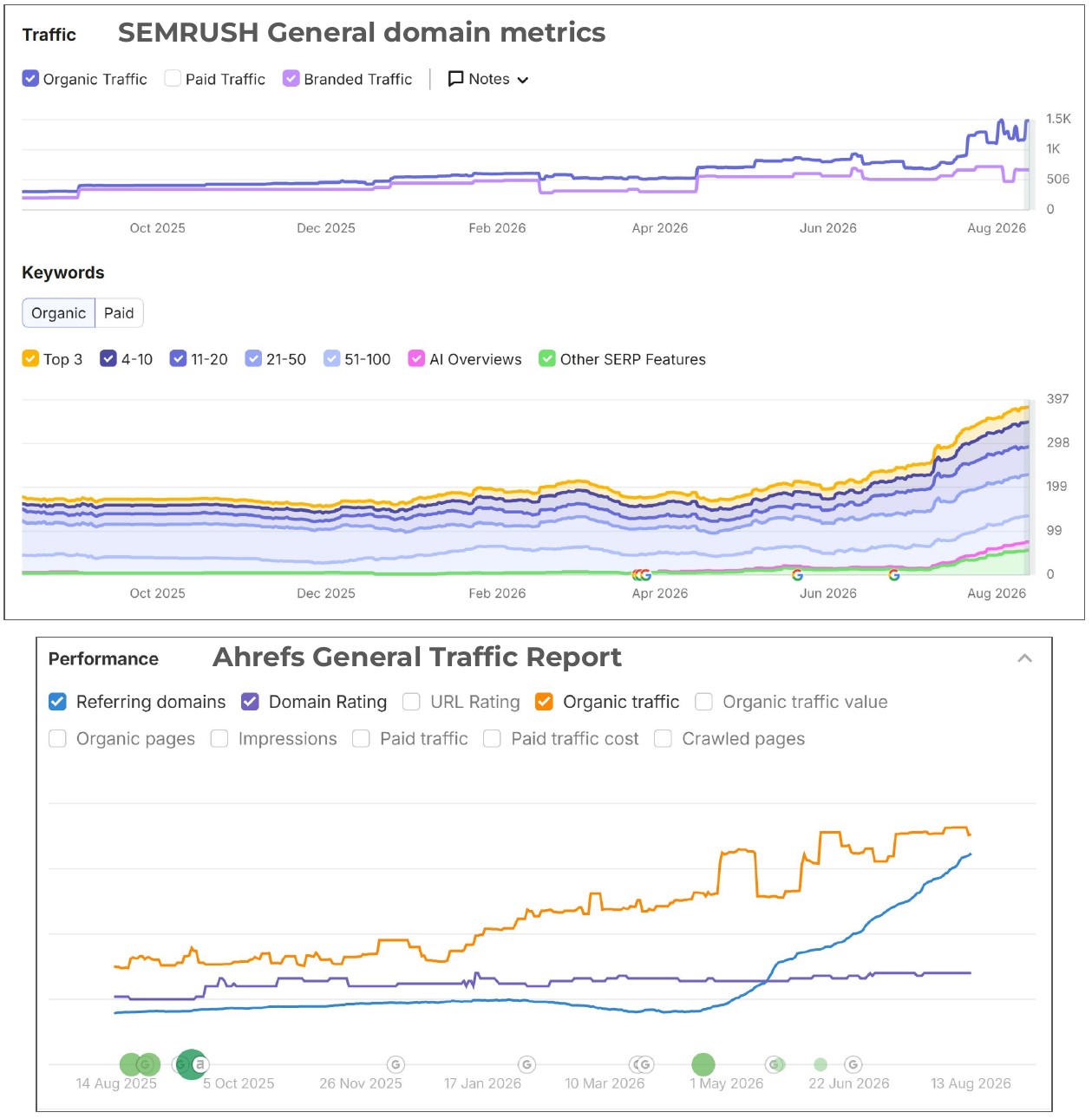The image size is (1092, 1119).
Task: Click the small light-green dot before 22 Jun 2026
Action: 821,1064
